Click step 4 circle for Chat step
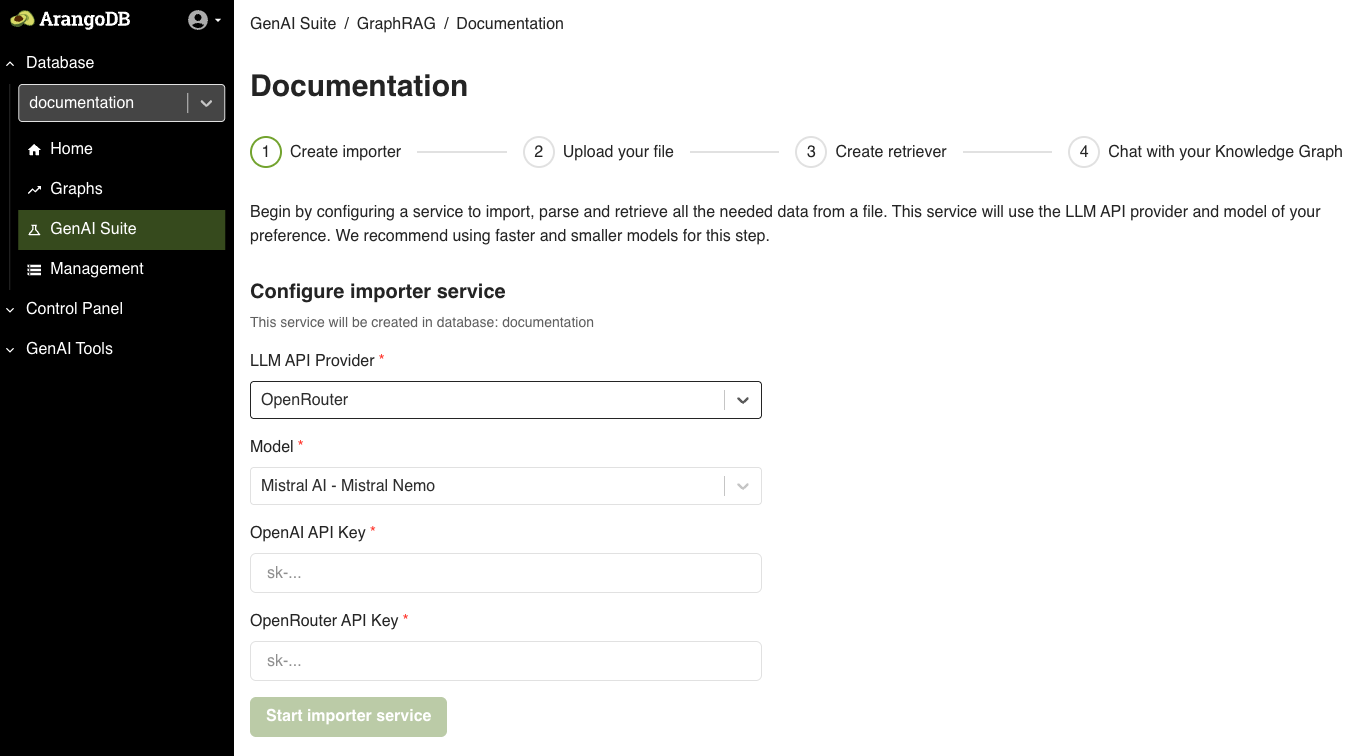1353x756 pixels. coord(1084,152)
